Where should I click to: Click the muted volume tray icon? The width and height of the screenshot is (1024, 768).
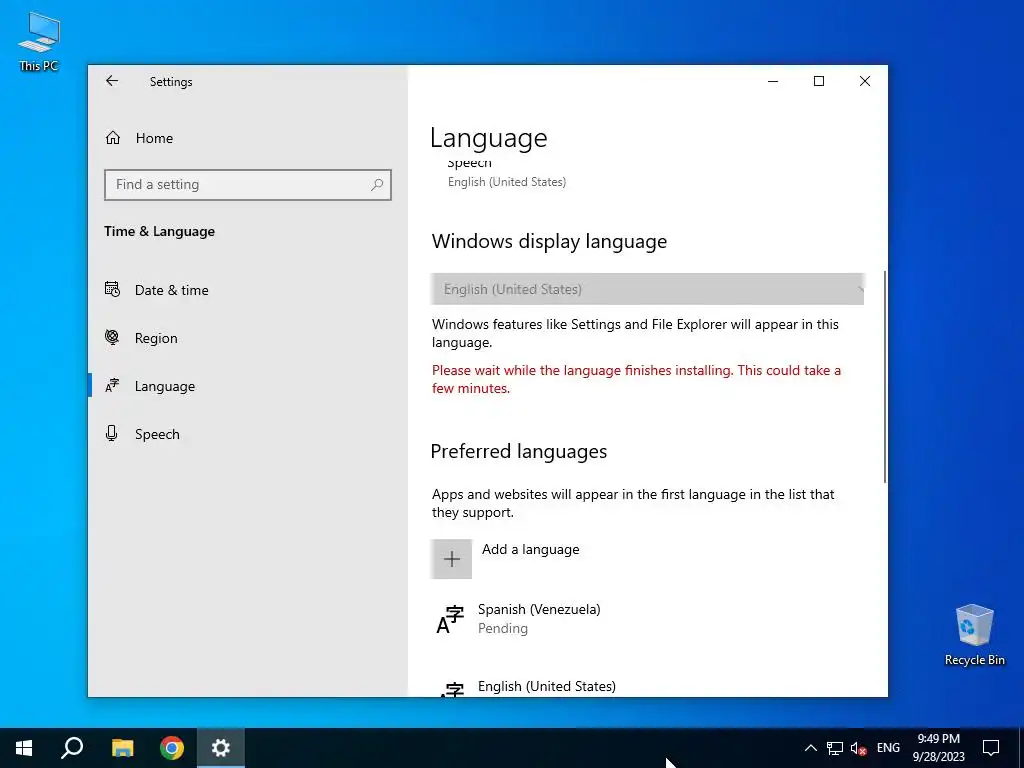(859, 748)
